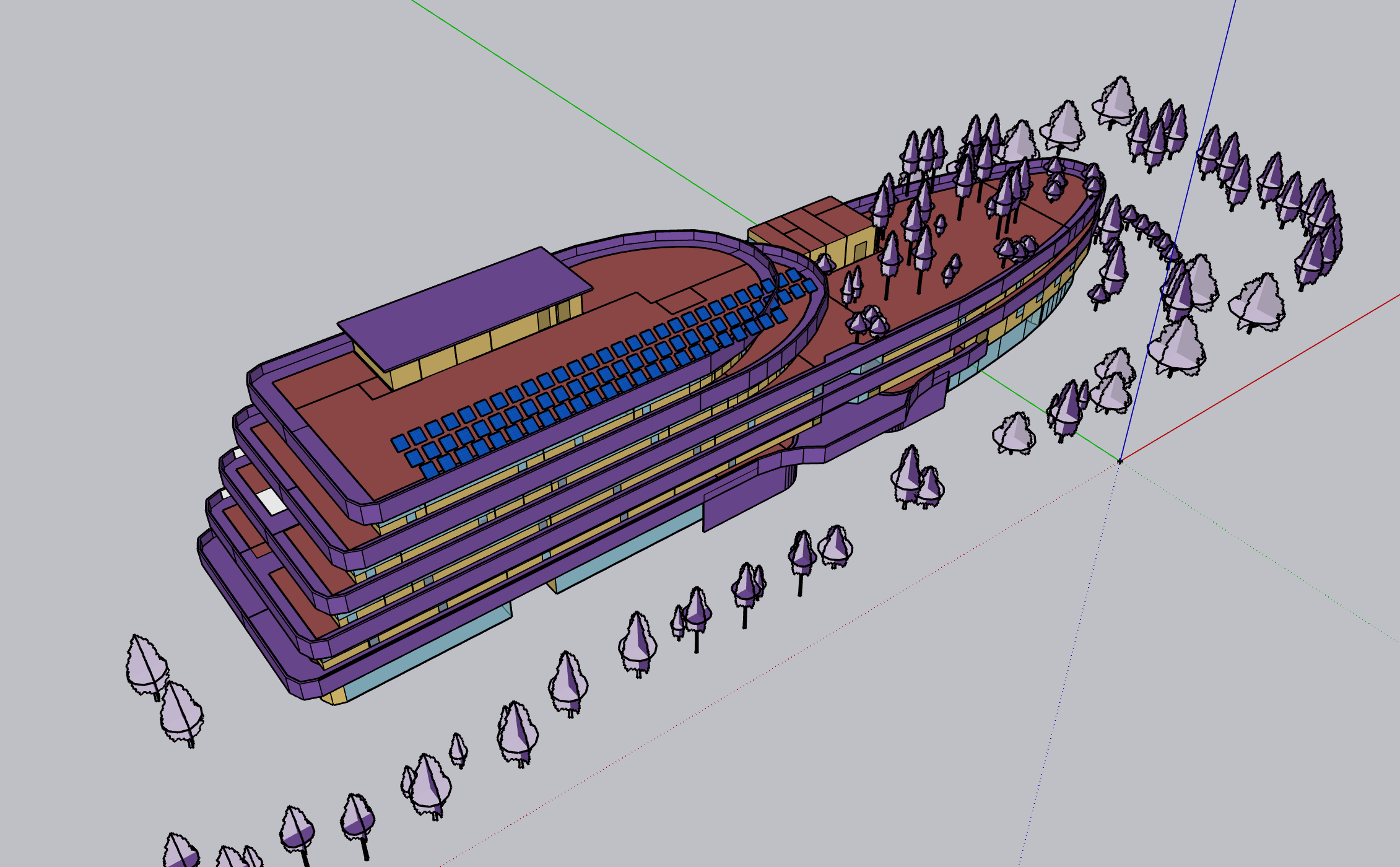1400x867 pixels.
Task: Click the axes origin point
Action: pyautogui.click(x=1120, y=461)
